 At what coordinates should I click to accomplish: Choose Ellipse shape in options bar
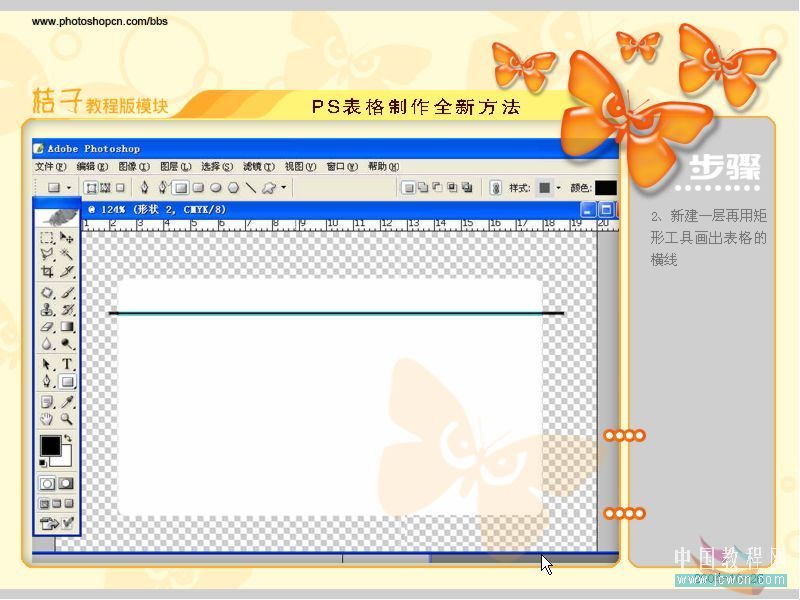(x=216, y=188)
